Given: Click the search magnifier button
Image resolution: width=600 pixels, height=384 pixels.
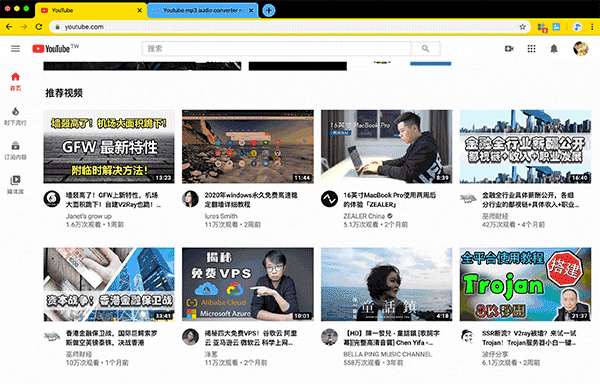Looking at the screenshot, I should [426, 49].
